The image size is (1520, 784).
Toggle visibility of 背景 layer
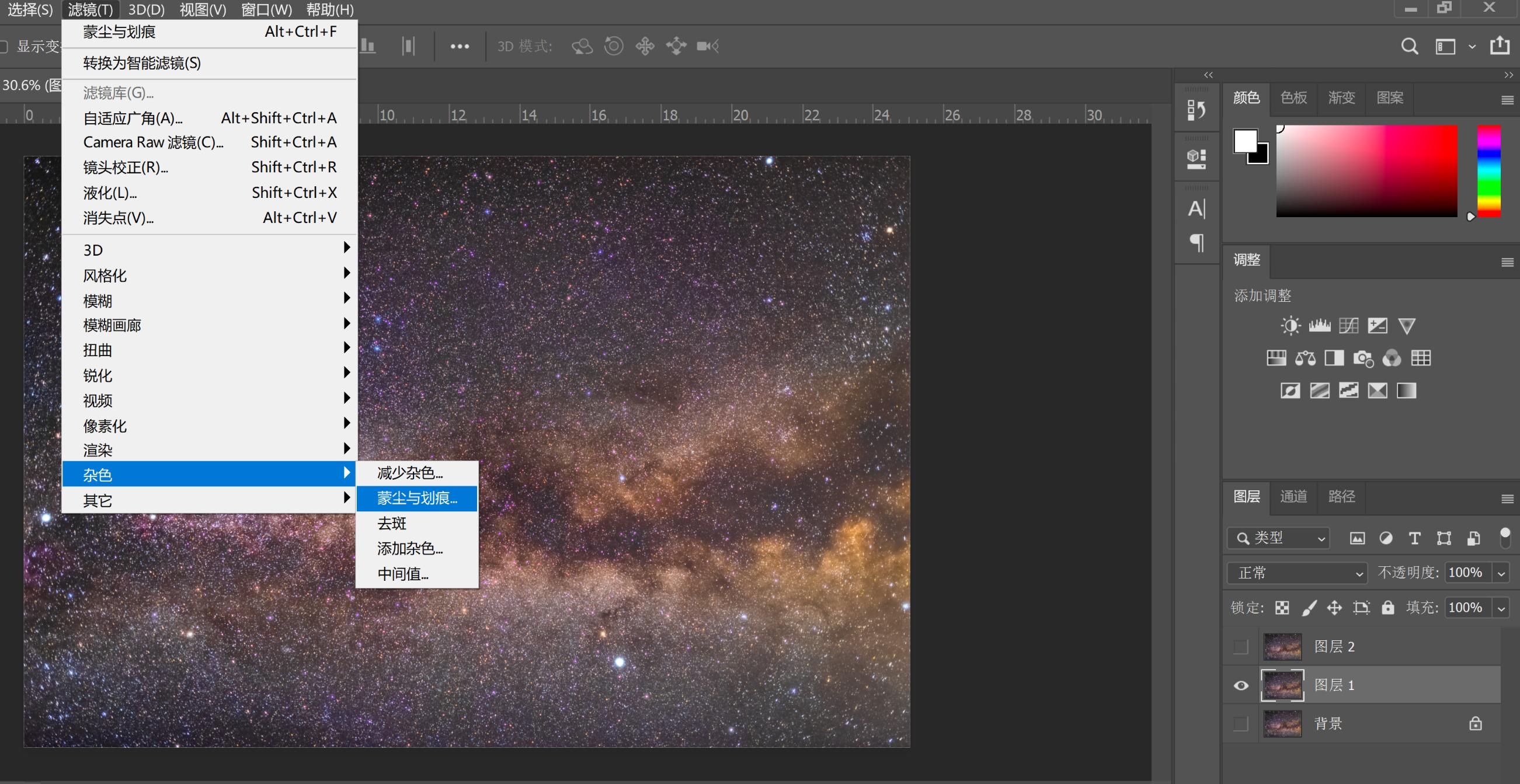click(x=1241, y=724)
